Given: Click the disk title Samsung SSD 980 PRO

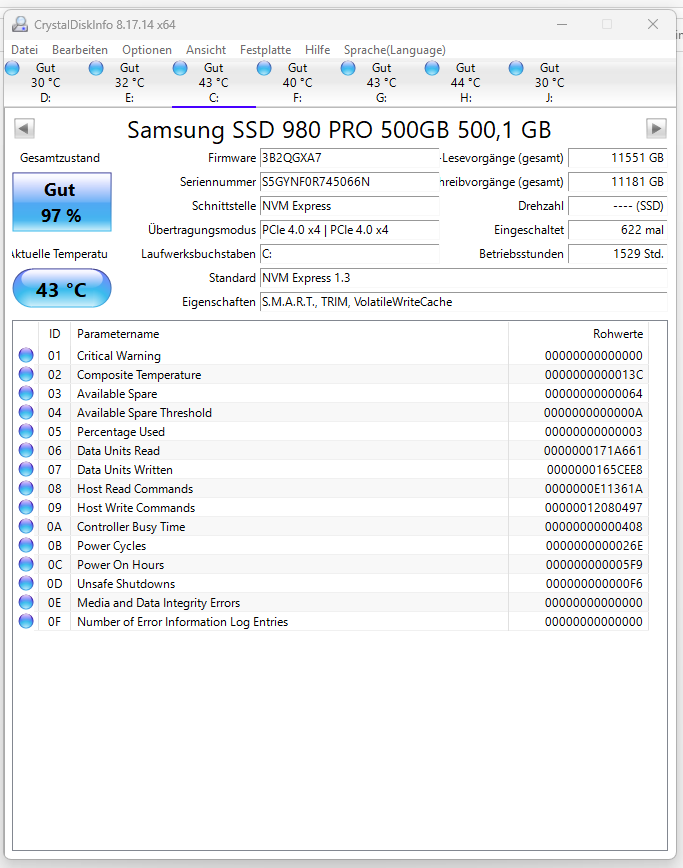Looking at the screenshot, I should 339,130.
